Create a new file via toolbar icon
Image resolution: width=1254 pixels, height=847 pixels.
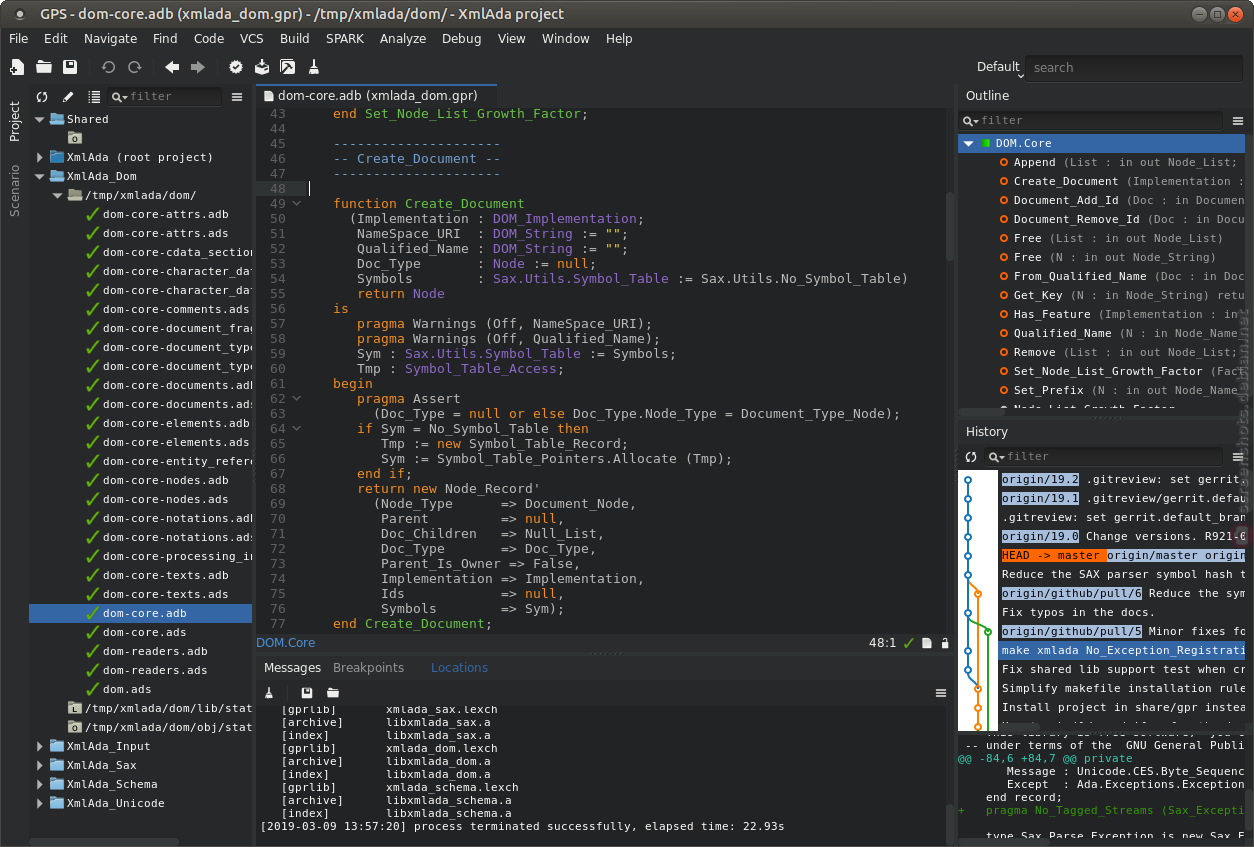(17, 67)
